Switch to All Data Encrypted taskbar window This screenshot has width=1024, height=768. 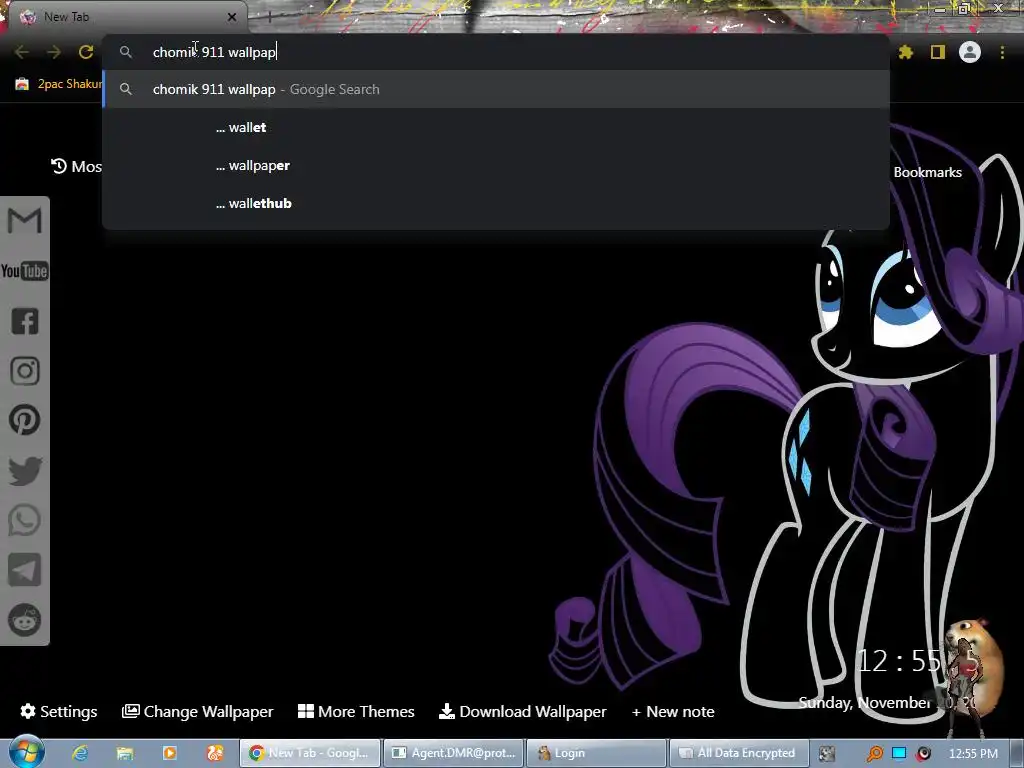tap(739, 753)
